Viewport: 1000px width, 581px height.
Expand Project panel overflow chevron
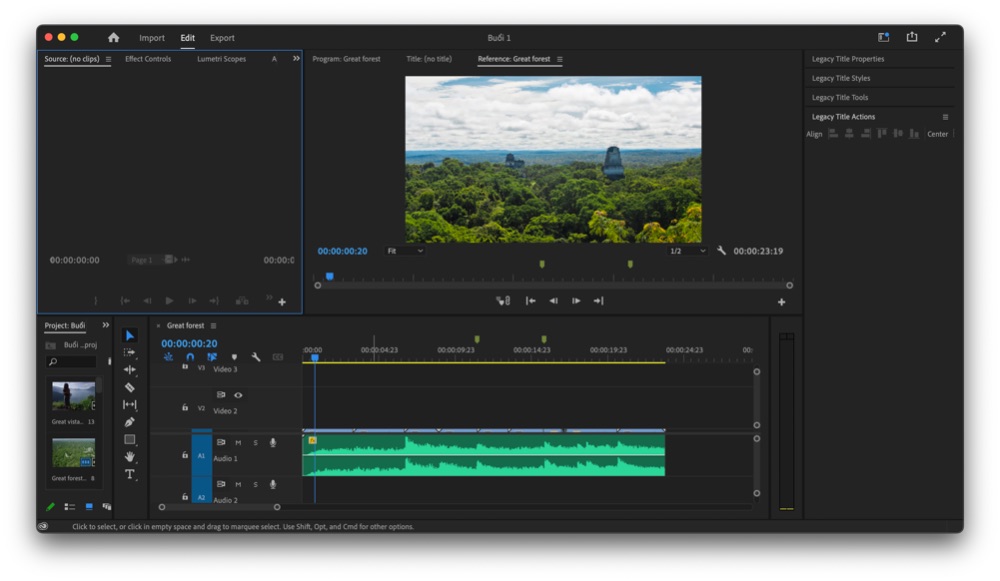coord(106,325)
